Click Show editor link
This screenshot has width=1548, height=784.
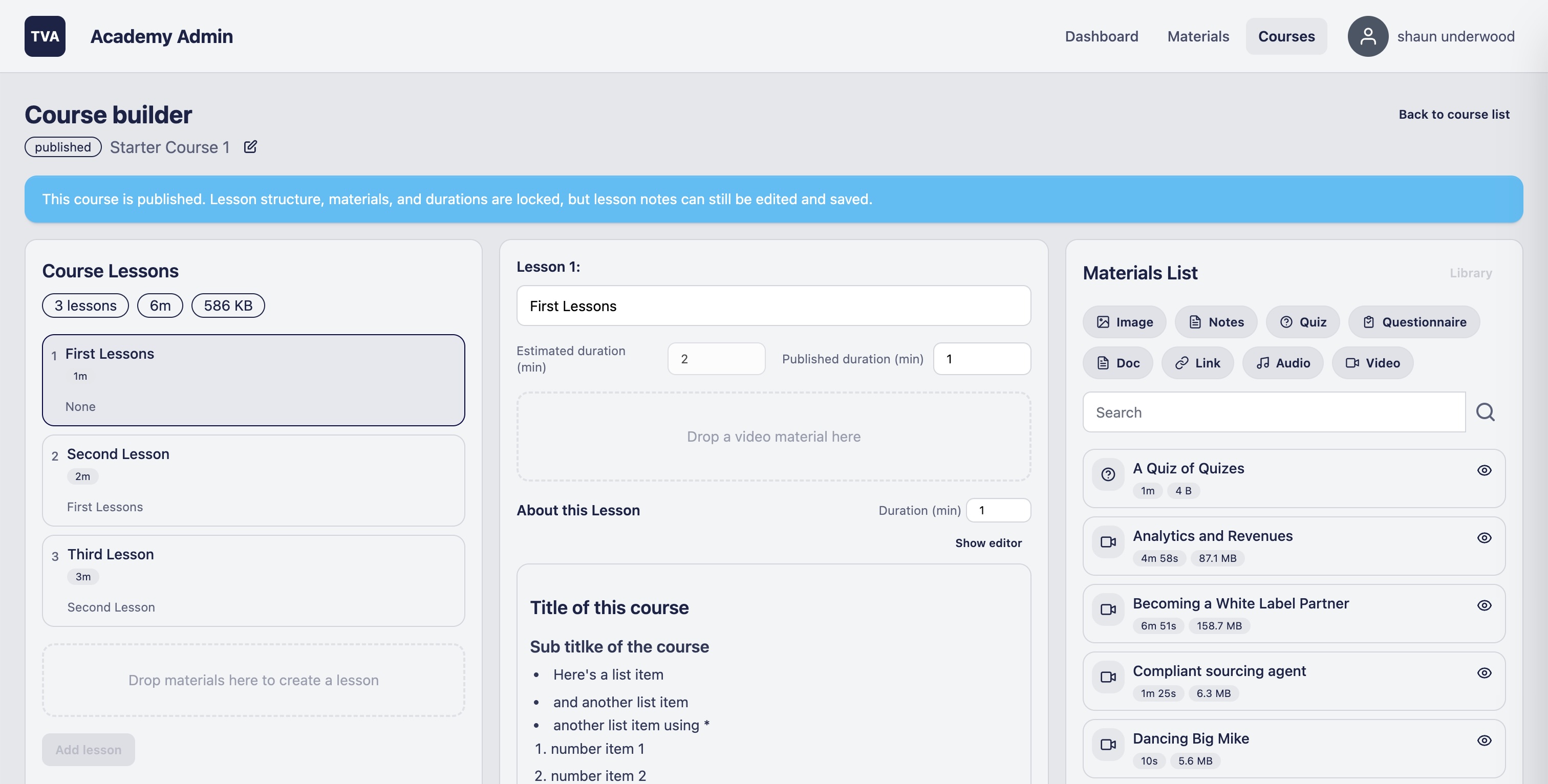[988, 542]
